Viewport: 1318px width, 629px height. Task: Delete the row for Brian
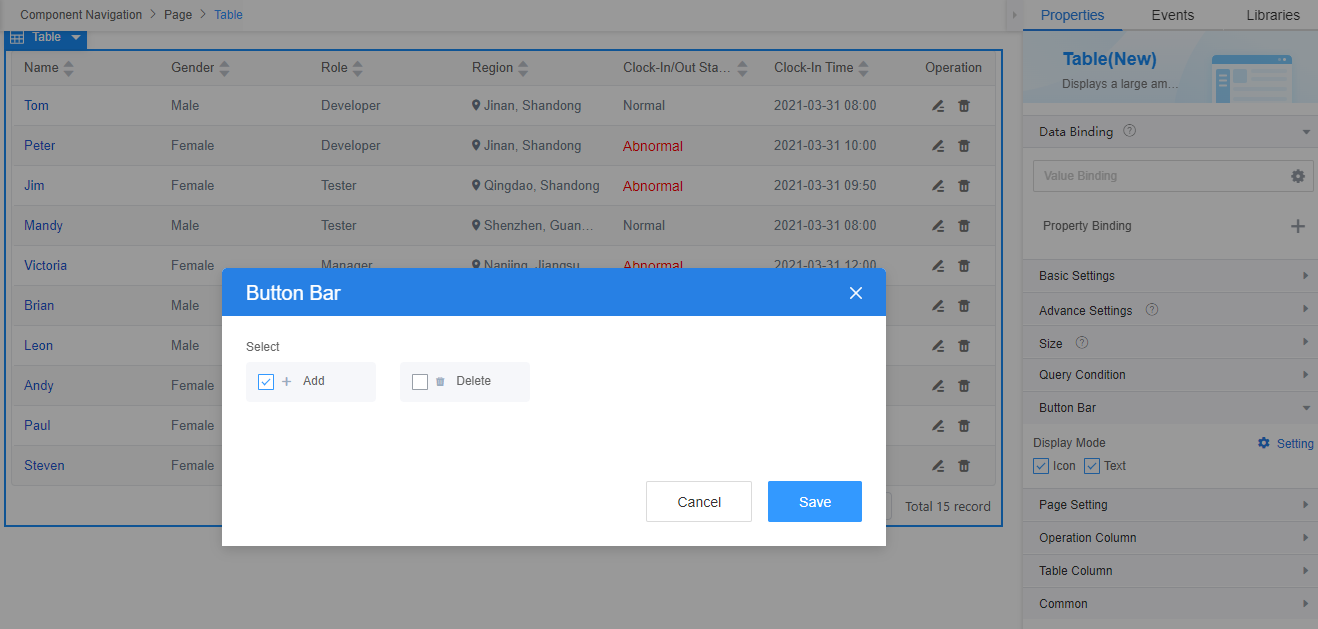(x=964, y=306)
